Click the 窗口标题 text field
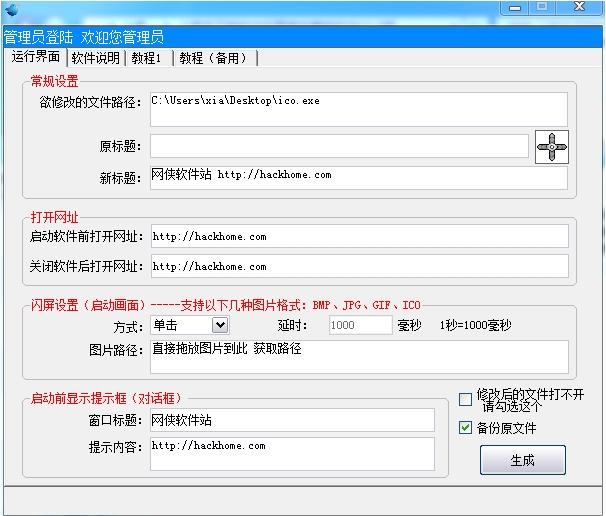 click(292, 420)
